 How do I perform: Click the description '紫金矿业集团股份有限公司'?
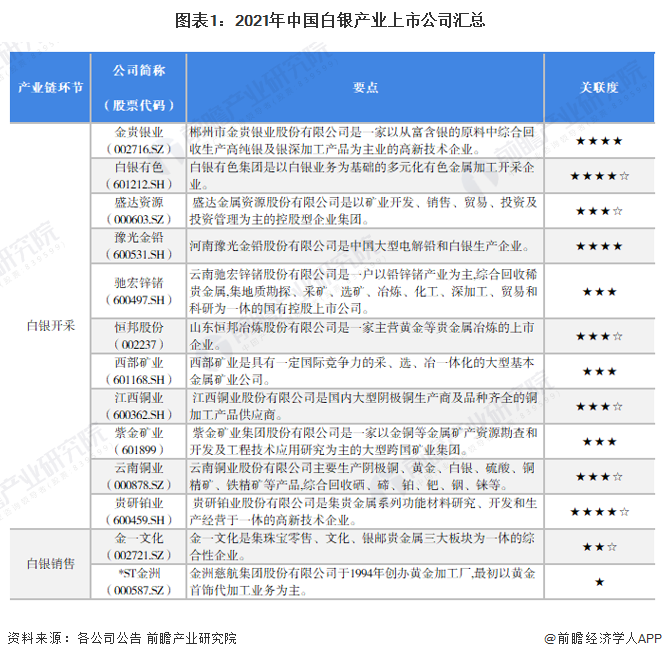(x=363, y=441)
